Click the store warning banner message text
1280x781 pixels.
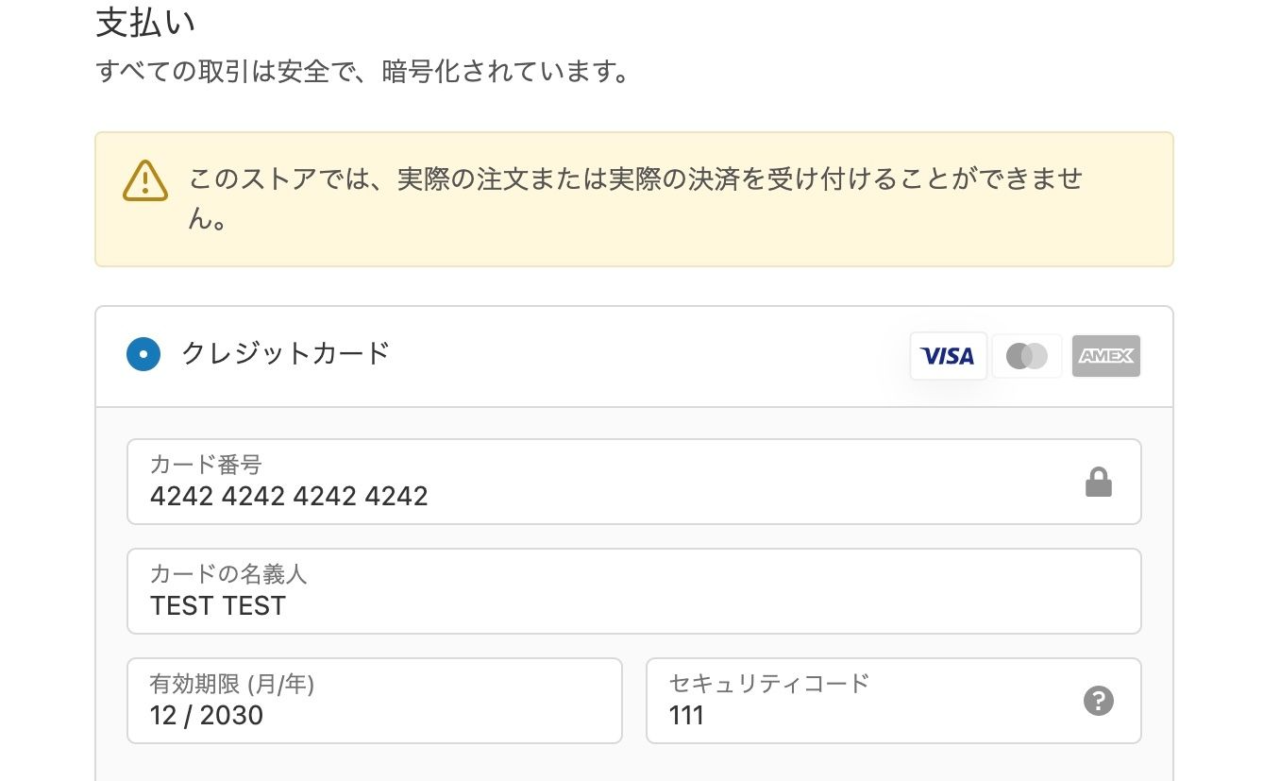point(636,198)
